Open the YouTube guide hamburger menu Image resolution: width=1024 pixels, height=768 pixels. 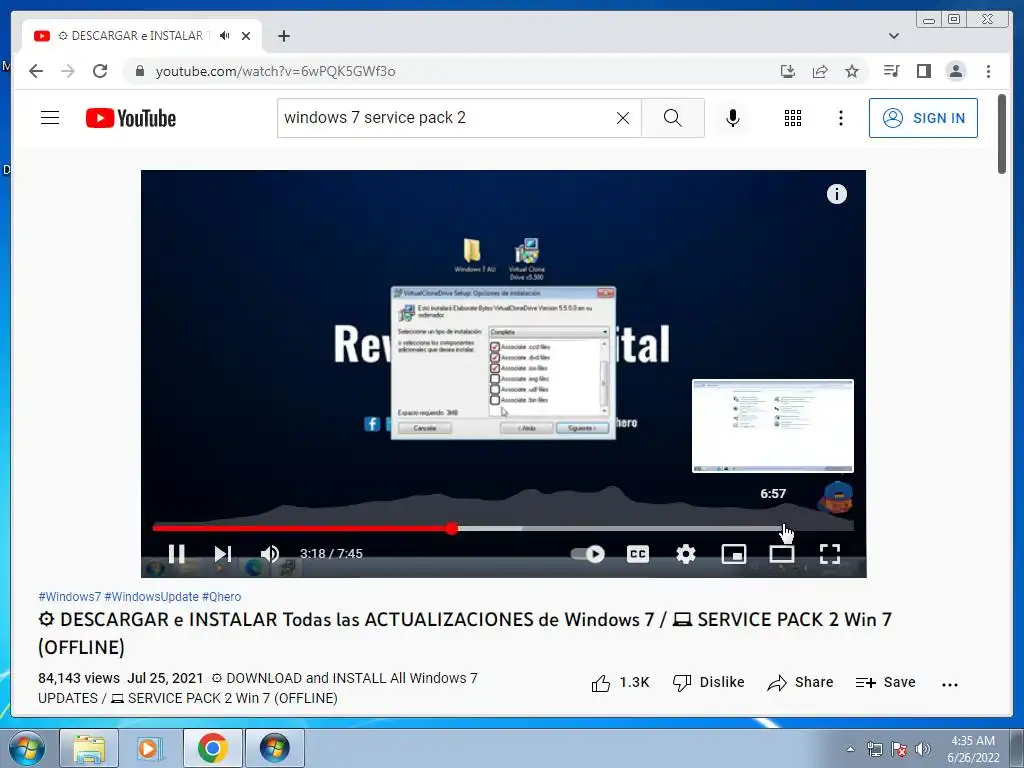coord(50,118)
